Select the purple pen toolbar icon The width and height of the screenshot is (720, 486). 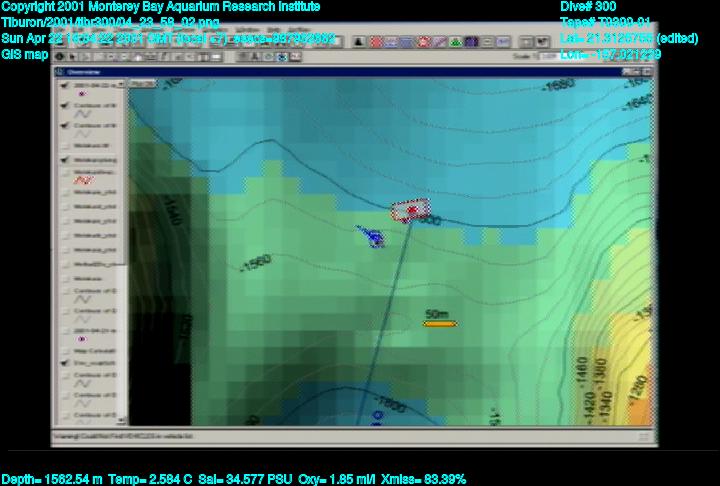(439, 42)
